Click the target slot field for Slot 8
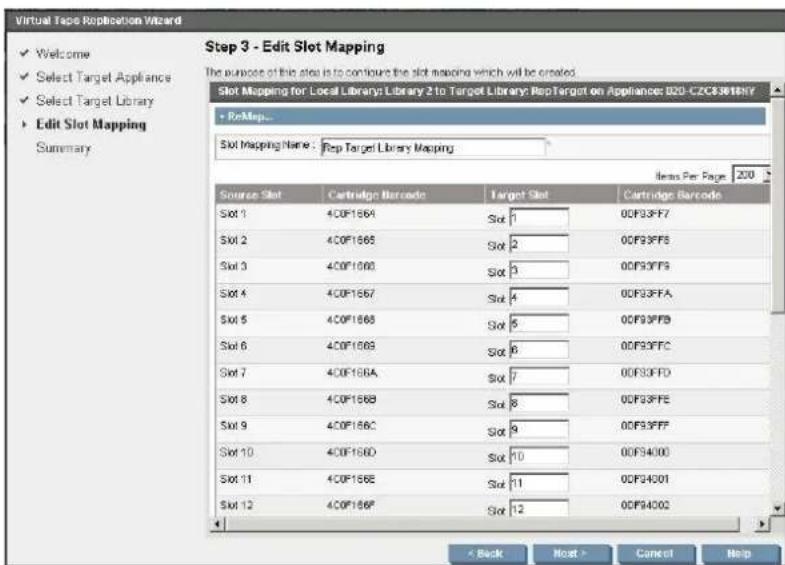 click(x=539, y=403)
